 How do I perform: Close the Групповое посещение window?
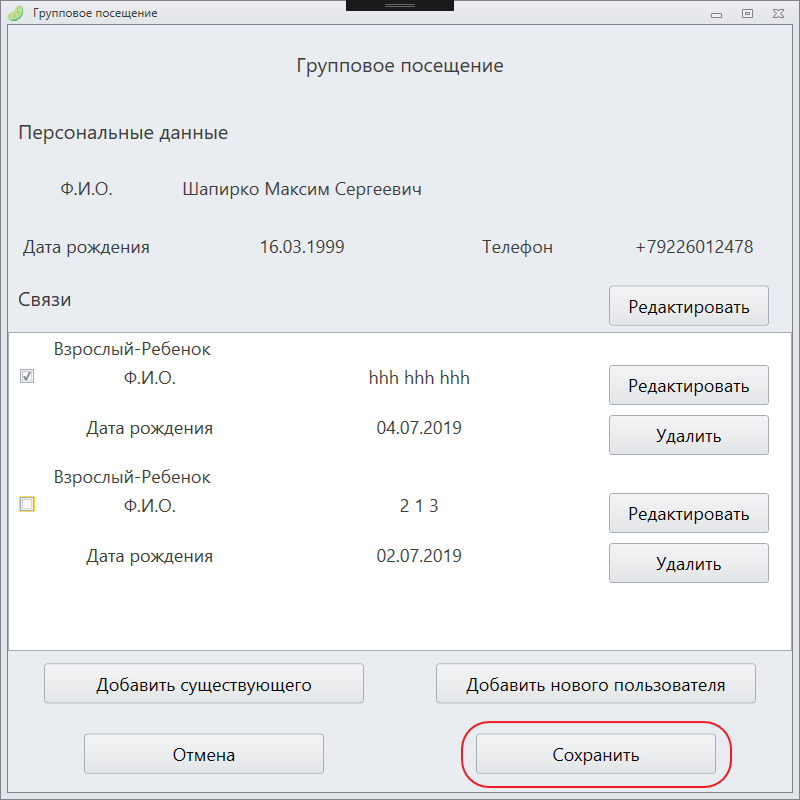pyautogui.click(x=778, y=14)
